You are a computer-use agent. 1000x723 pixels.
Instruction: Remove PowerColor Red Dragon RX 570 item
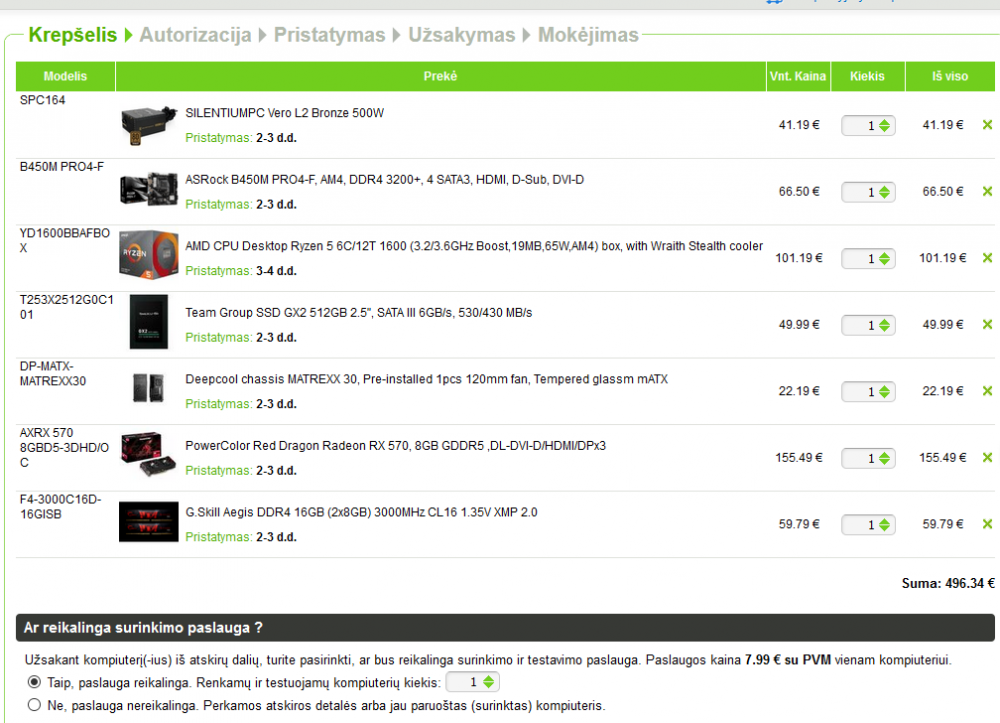pyautogui.click(x=987, y=457)
